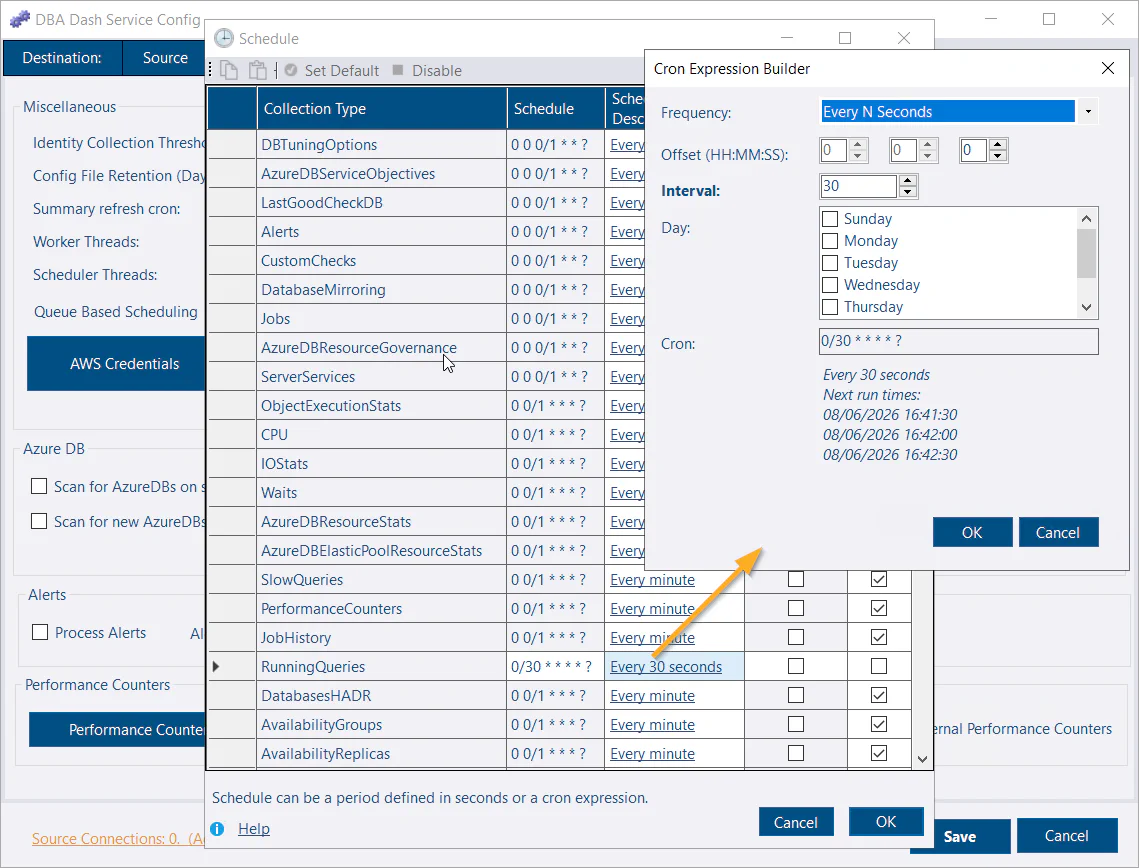Enable the Process Alerts checkbox
Viewport: 1139px width, 868px height.
[40, 632]
